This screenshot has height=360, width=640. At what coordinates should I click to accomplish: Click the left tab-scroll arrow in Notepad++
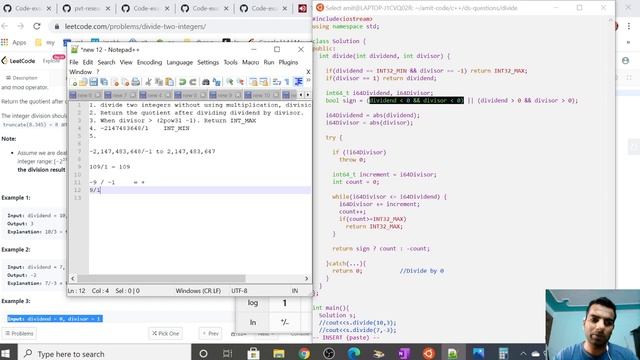[x=301, y=95]
